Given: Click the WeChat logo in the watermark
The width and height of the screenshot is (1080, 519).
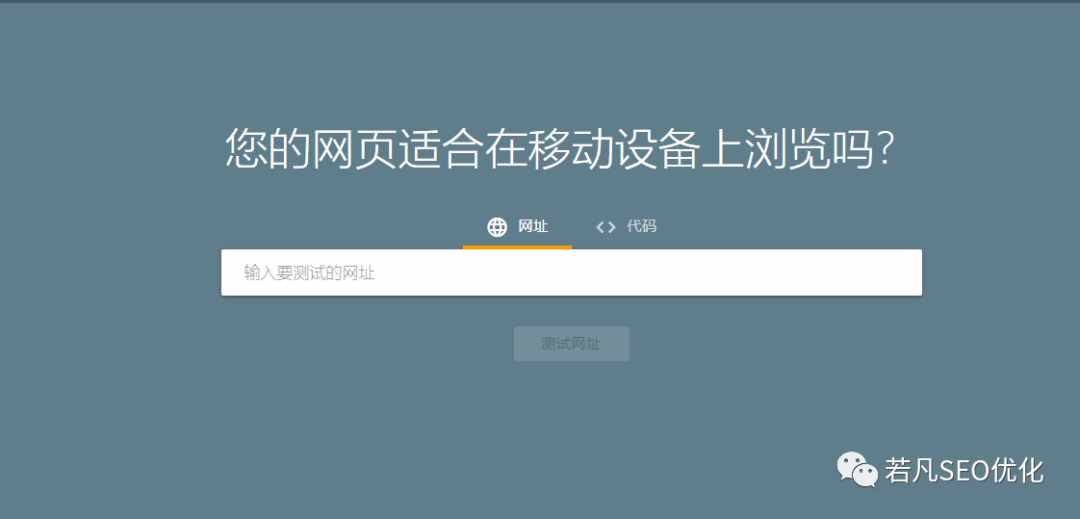Looking at the screenshot, I should point(857,469).
